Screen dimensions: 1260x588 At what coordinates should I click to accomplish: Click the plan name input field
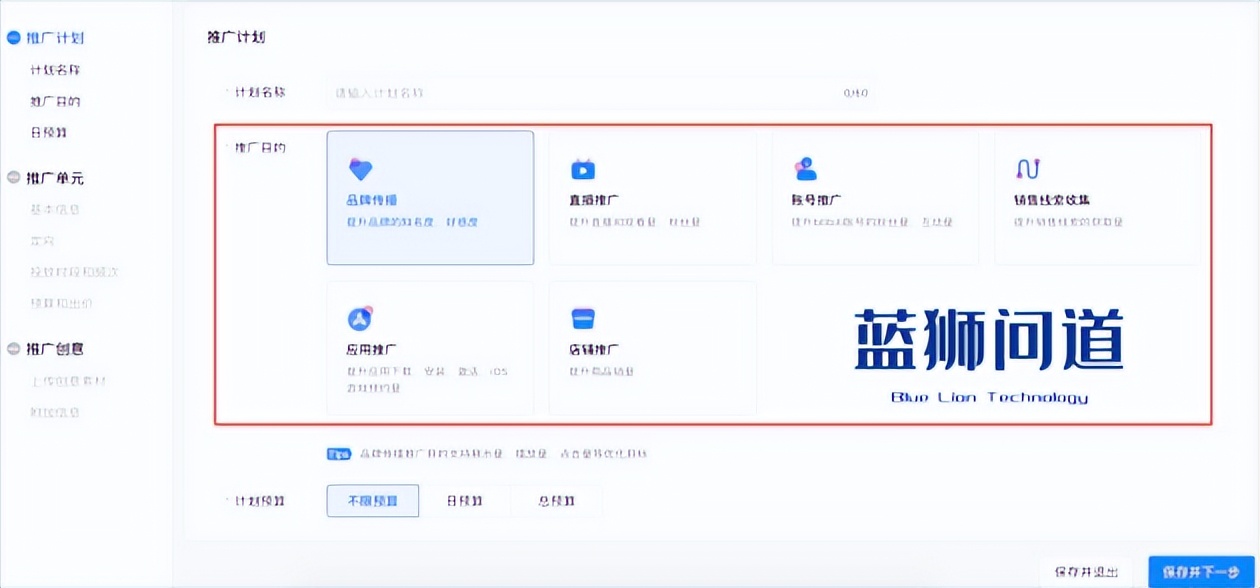[590, 92]
